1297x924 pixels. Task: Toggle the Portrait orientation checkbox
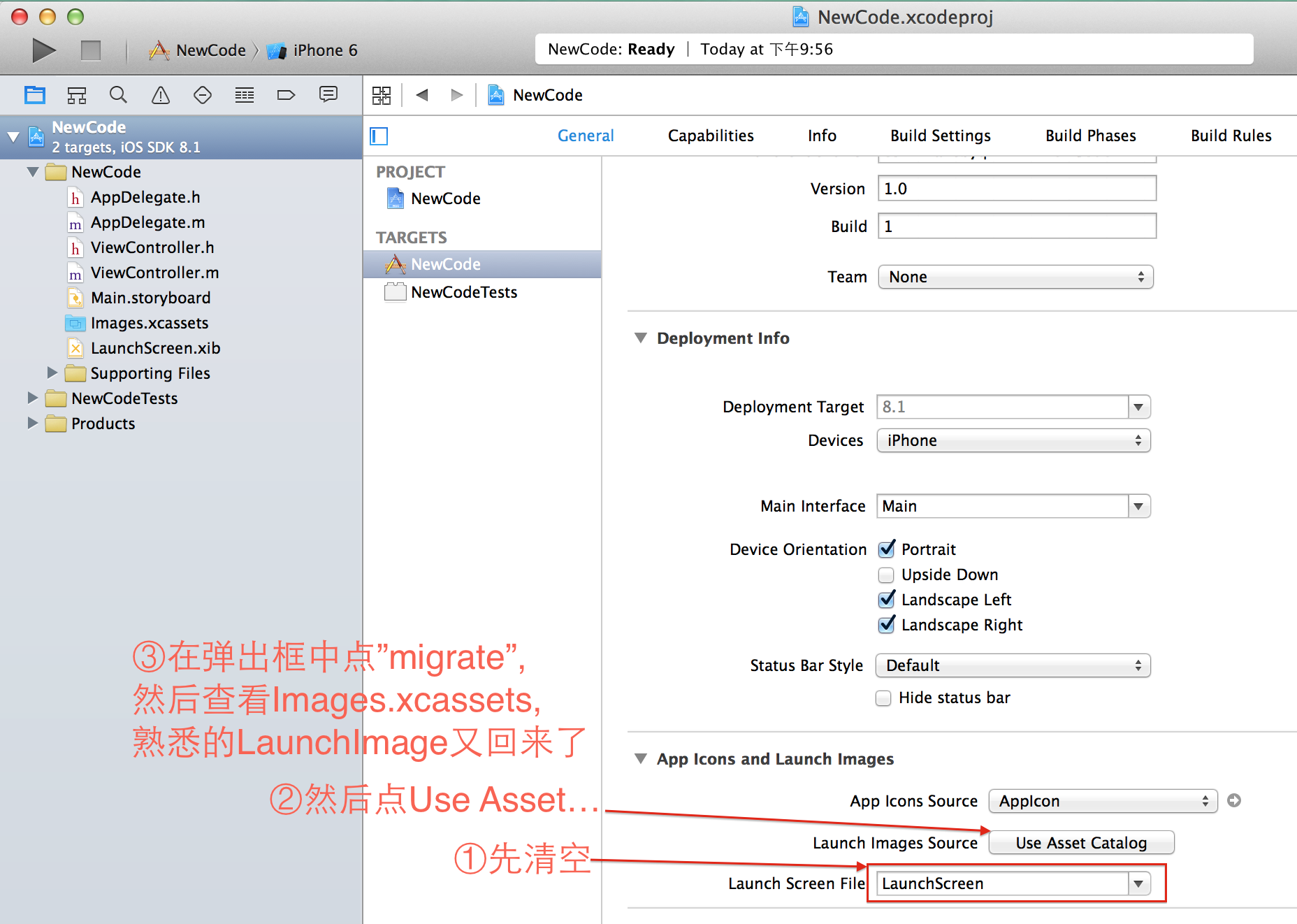pyautogui.click(x=887, y=549)
